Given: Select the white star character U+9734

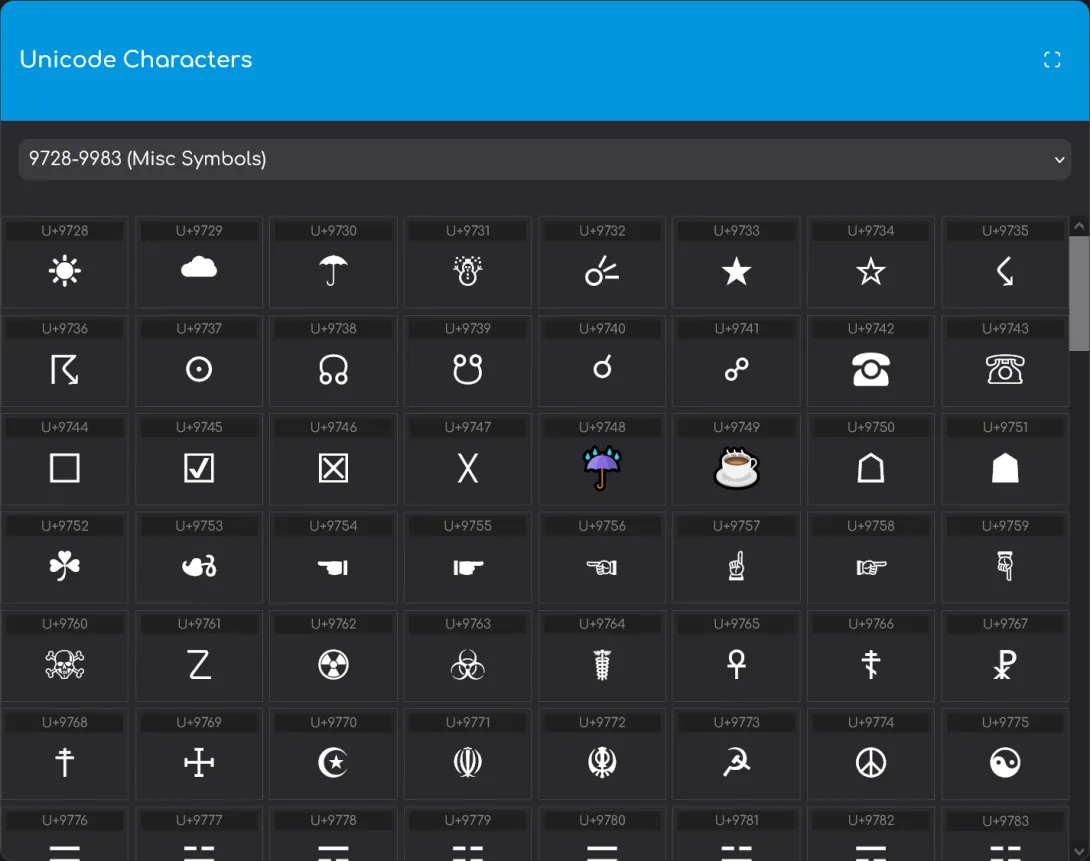Looking at the screenshot, I should pyautogui.click(x=870, y=270).
